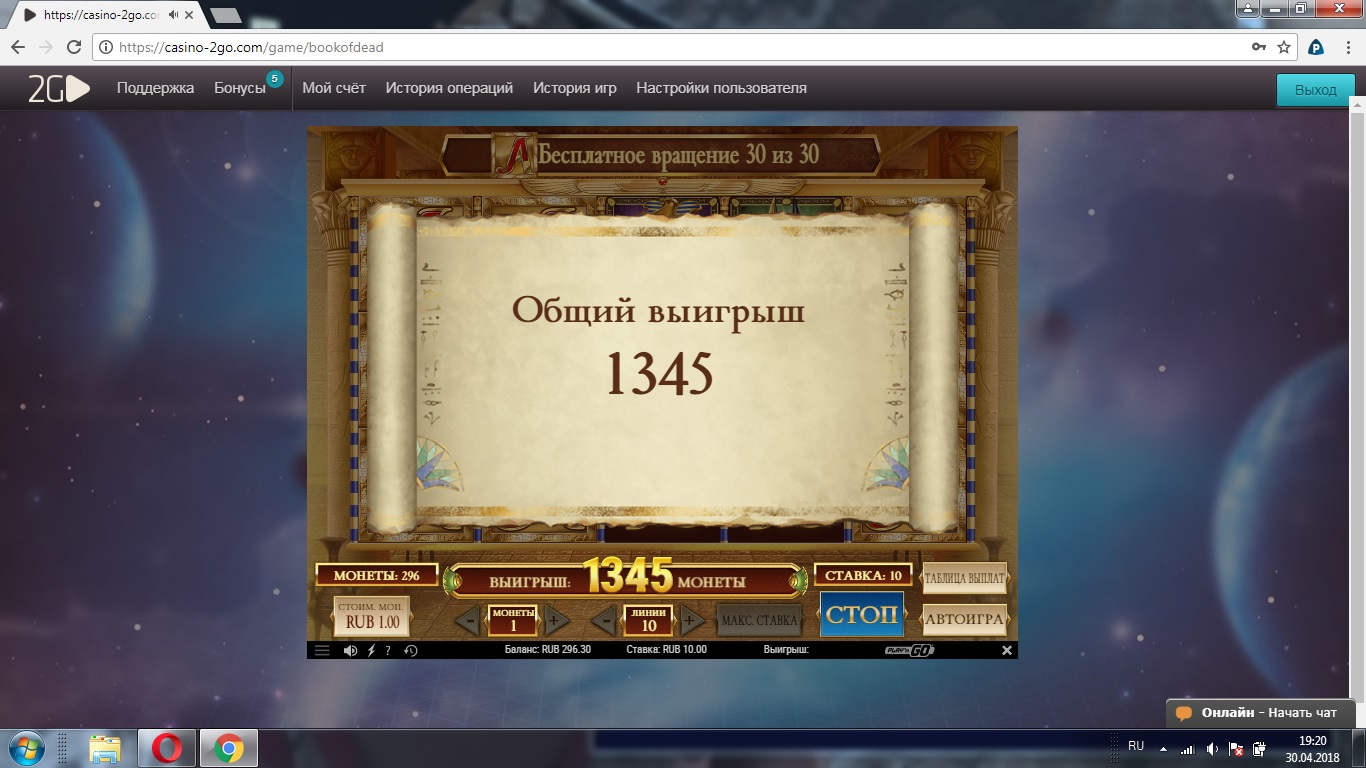Increase lines with plus next to ЛИНИИ
The width and height of the screenshot is (1366, 768).
pyautogui.click(x=691, y=621)
